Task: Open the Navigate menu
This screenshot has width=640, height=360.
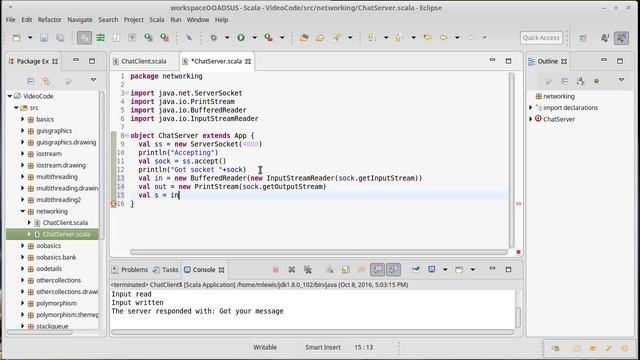Action: [80, 20]
